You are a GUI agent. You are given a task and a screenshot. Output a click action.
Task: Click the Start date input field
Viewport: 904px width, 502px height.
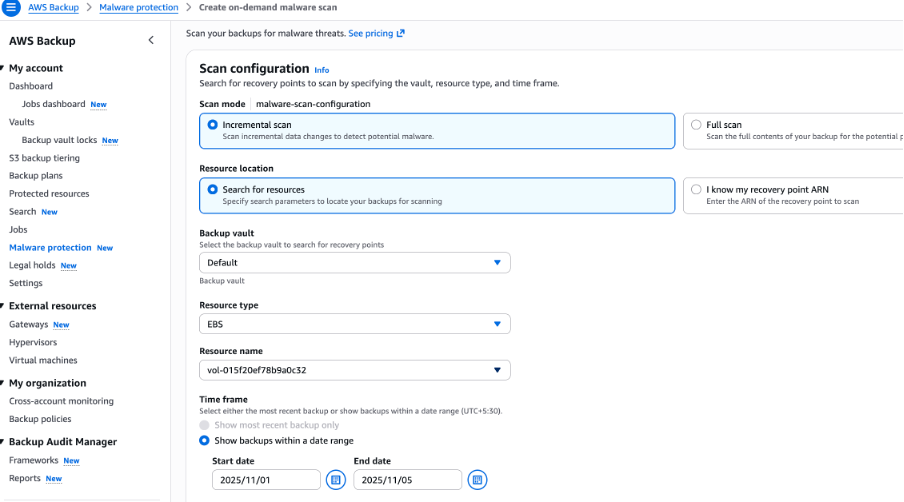[x=266, y=480]
